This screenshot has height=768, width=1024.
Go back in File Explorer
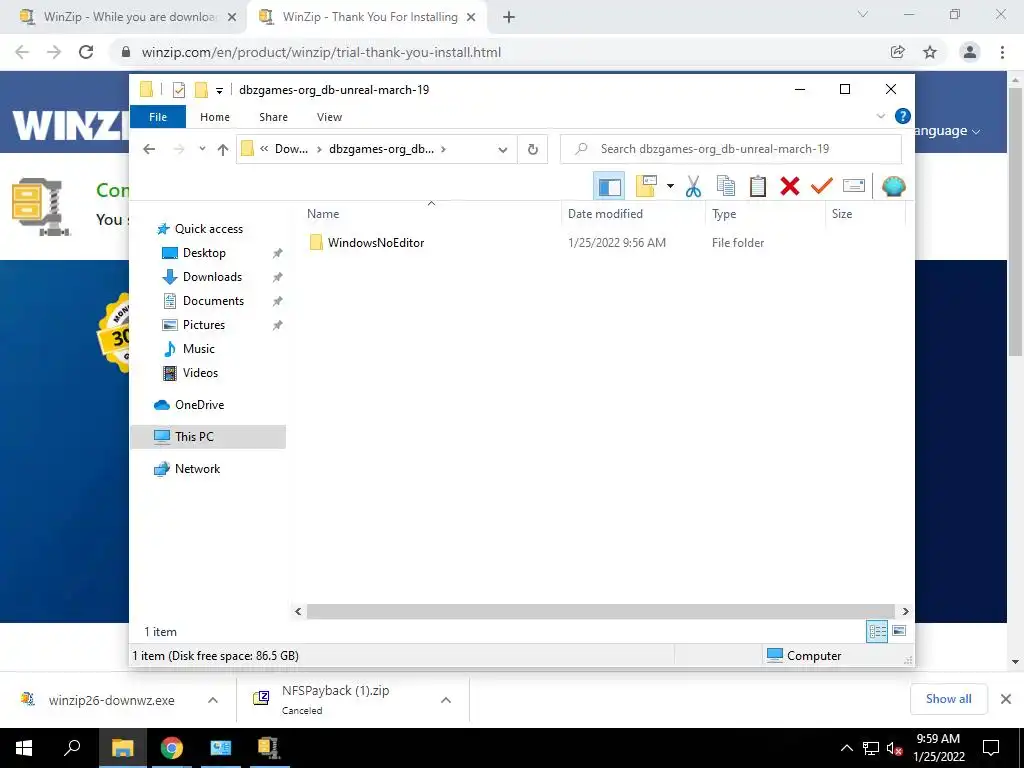[x=149, y=149]
